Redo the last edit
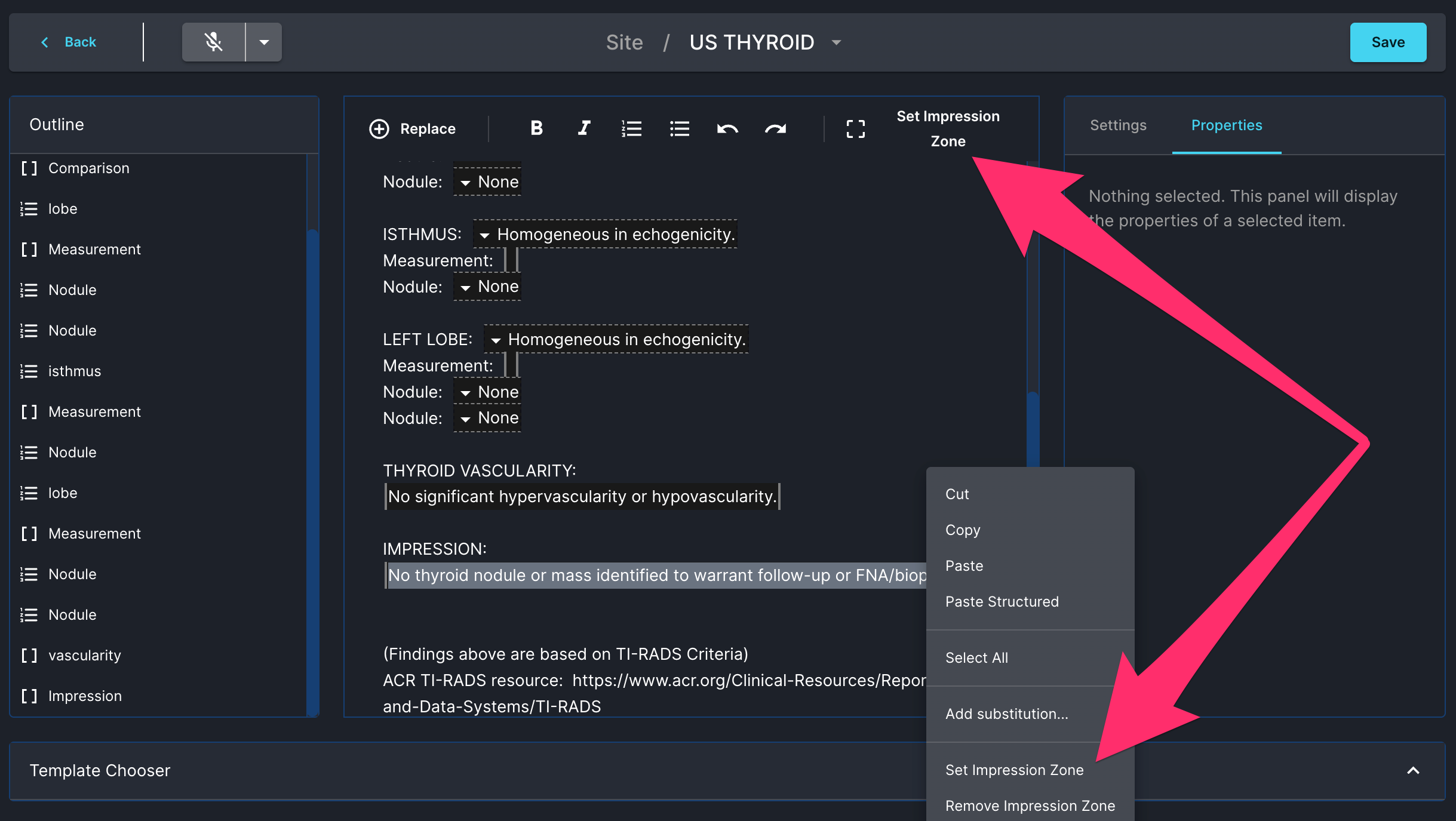 tap(775, 128)
